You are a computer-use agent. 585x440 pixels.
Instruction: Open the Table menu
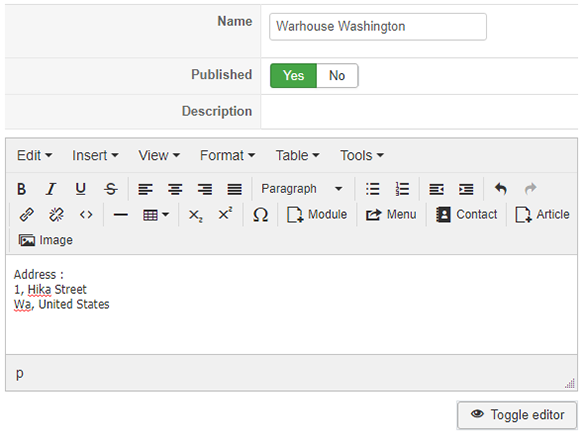pos(297,156)
